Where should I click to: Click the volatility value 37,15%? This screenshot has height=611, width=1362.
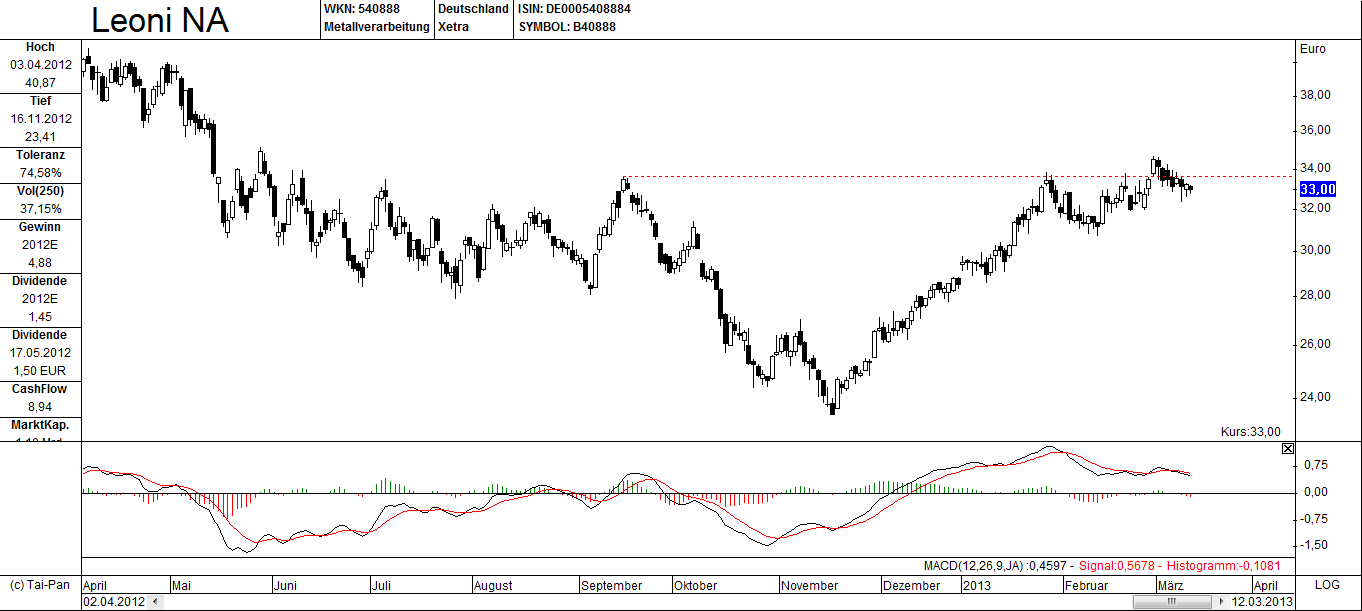point(41,209)
